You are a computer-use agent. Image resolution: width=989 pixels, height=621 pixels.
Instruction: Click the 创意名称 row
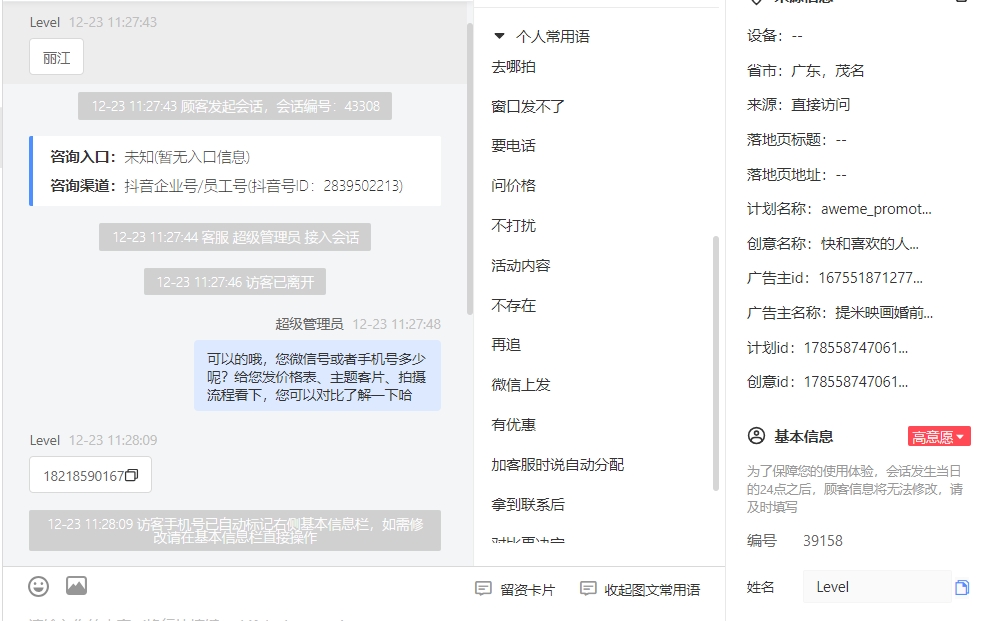(x=833, y=243)
